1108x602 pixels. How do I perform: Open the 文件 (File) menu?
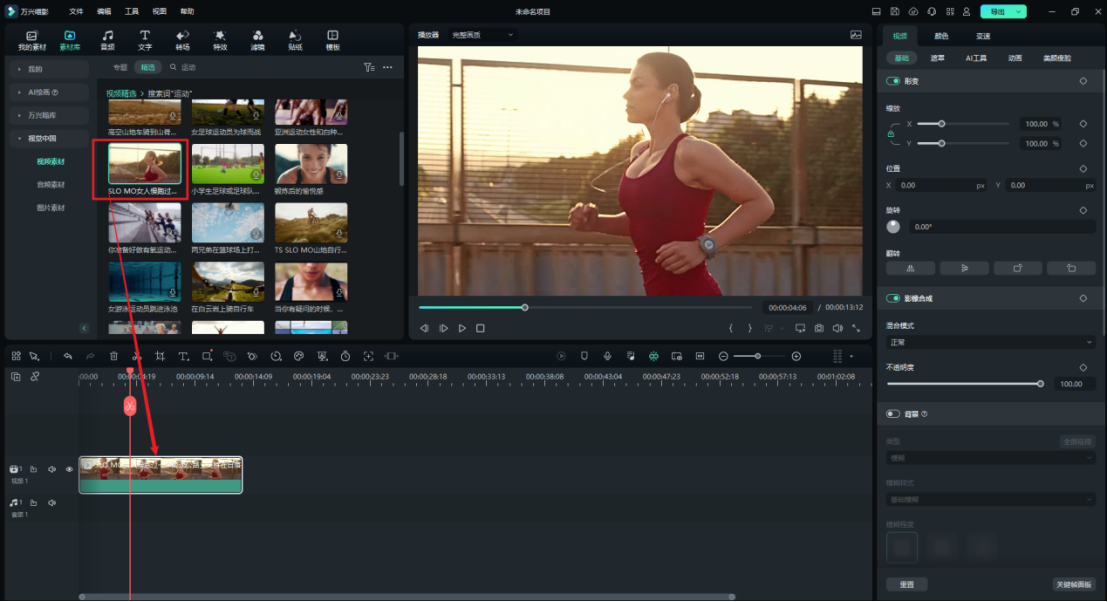point(76,11)
